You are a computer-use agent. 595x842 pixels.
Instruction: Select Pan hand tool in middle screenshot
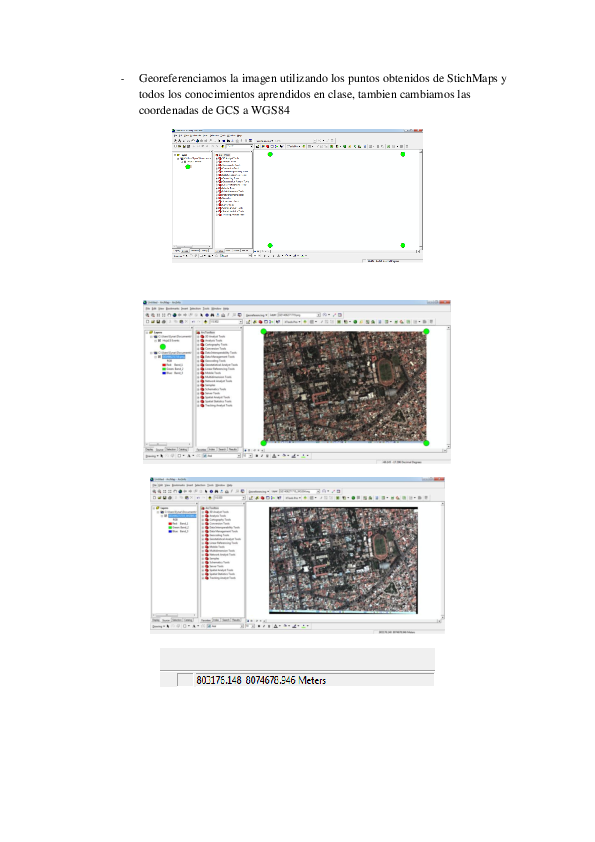[169, 315]
